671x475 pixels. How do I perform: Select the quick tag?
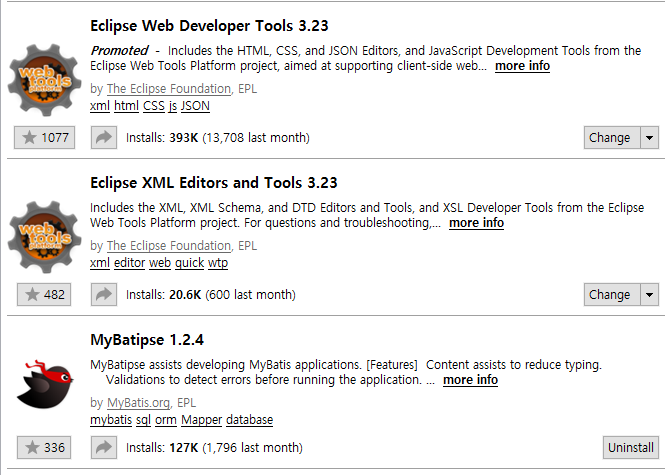pos(190,263)
